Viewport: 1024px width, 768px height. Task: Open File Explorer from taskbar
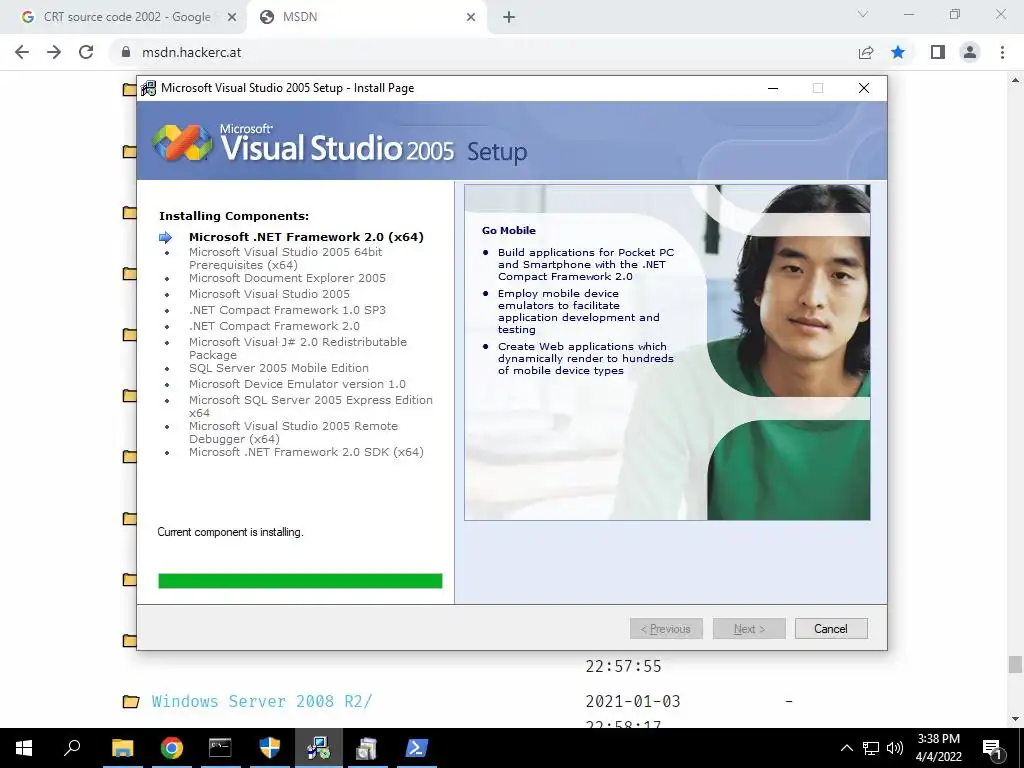122,748
